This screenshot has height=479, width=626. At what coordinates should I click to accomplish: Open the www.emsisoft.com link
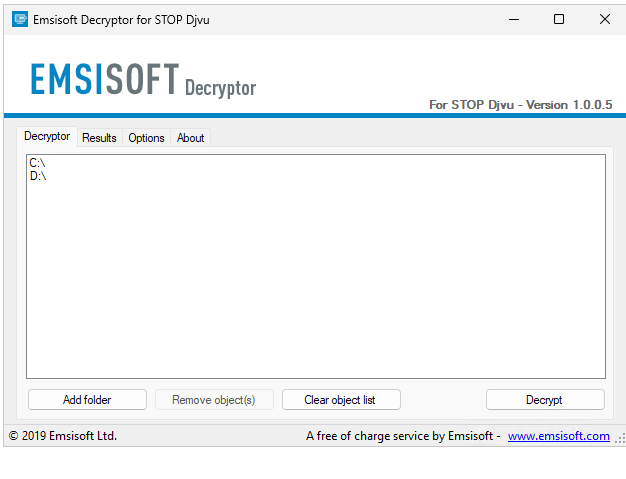tap(558, 436)
